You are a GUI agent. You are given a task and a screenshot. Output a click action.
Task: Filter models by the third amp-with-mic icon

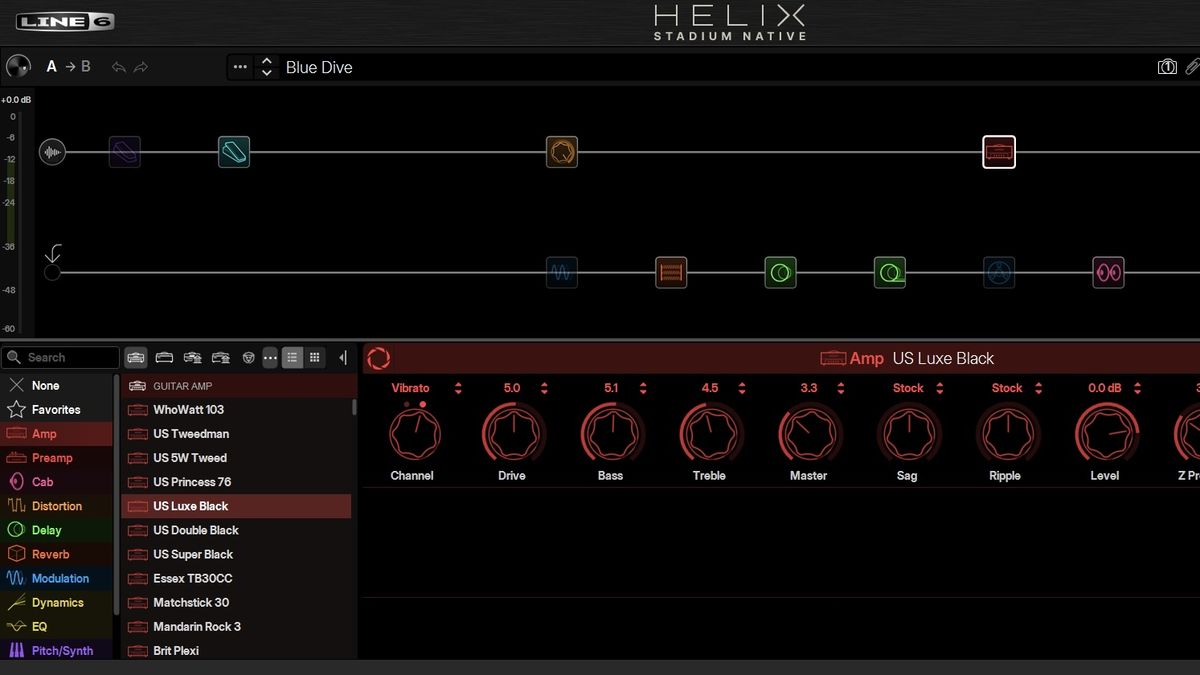(193, 357)
